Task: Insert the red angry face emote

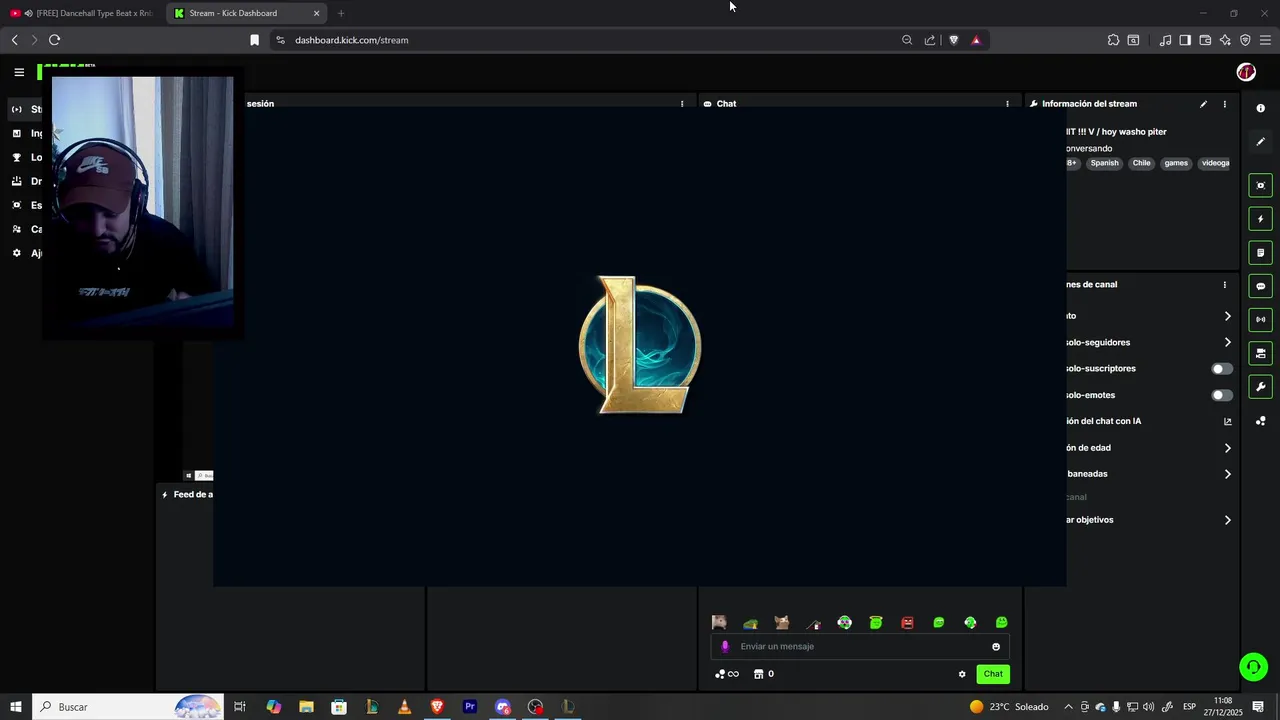Action: click(907, 623)
